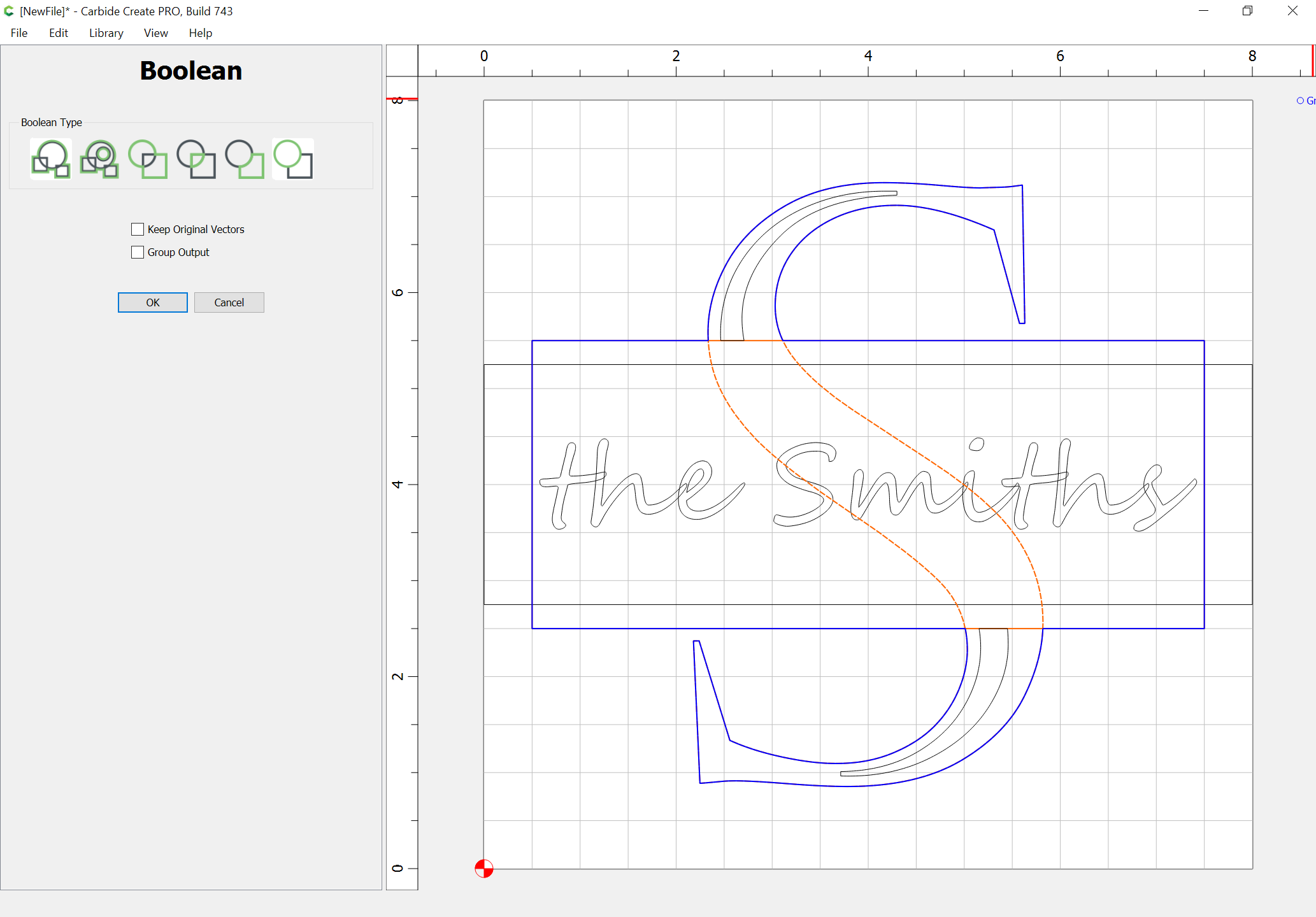Expand the View menu
This screenshot has width=1316, height=917.
[155, 33]
